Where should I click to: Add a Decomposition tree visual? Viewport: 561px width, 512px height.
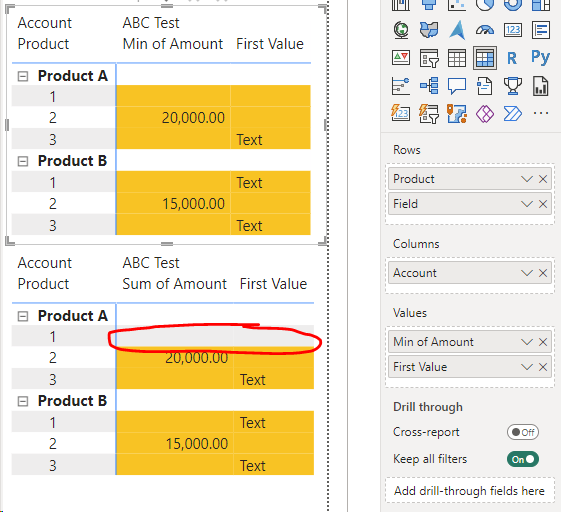(429, 86)
